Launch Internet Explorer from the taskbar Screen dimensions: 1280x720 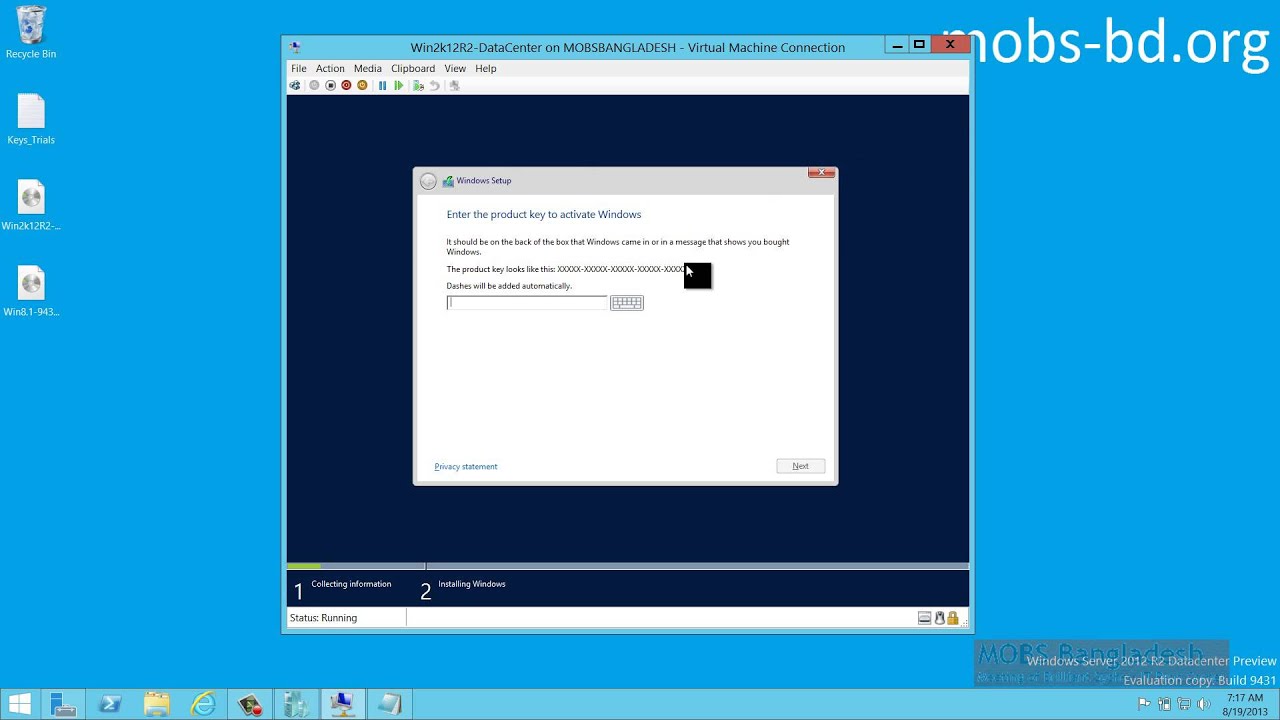coord(203,704)
